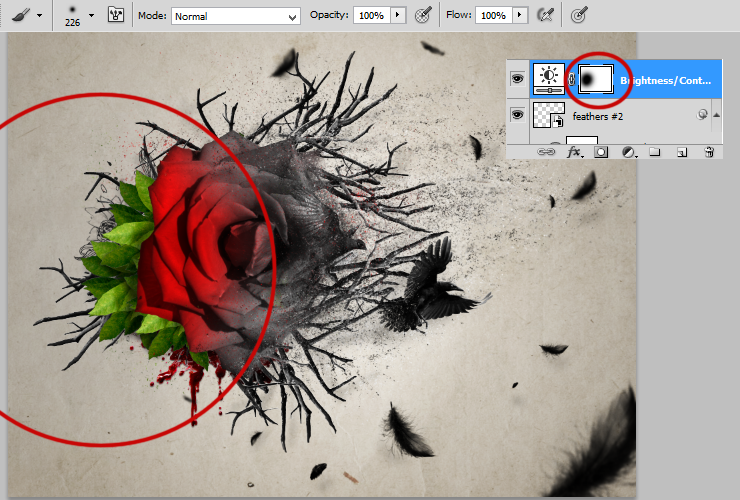Toggle pressure for size icon

(x=579, y=16)
